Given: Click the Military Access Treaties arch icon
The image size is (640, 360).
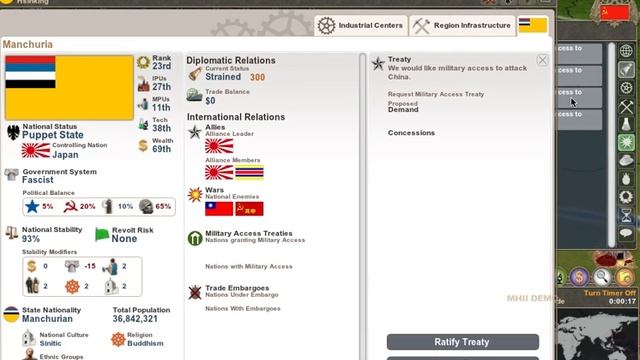Looking at the screenshot, I should click(x=195, y=238).
